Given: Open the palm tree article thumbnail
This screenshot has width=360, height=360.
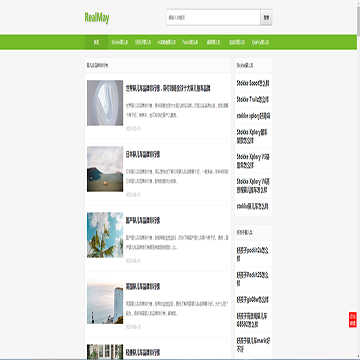Looking at the screenshot, I should point(105,235).
